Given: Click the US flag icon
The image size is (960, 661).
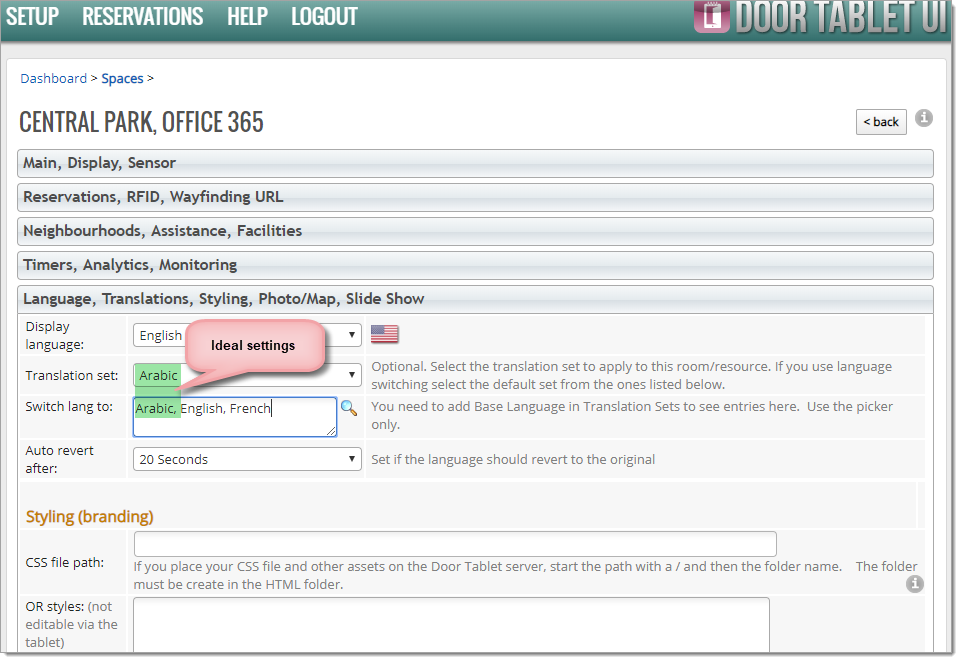Looking at the screenshot, I should coord(384,334).
